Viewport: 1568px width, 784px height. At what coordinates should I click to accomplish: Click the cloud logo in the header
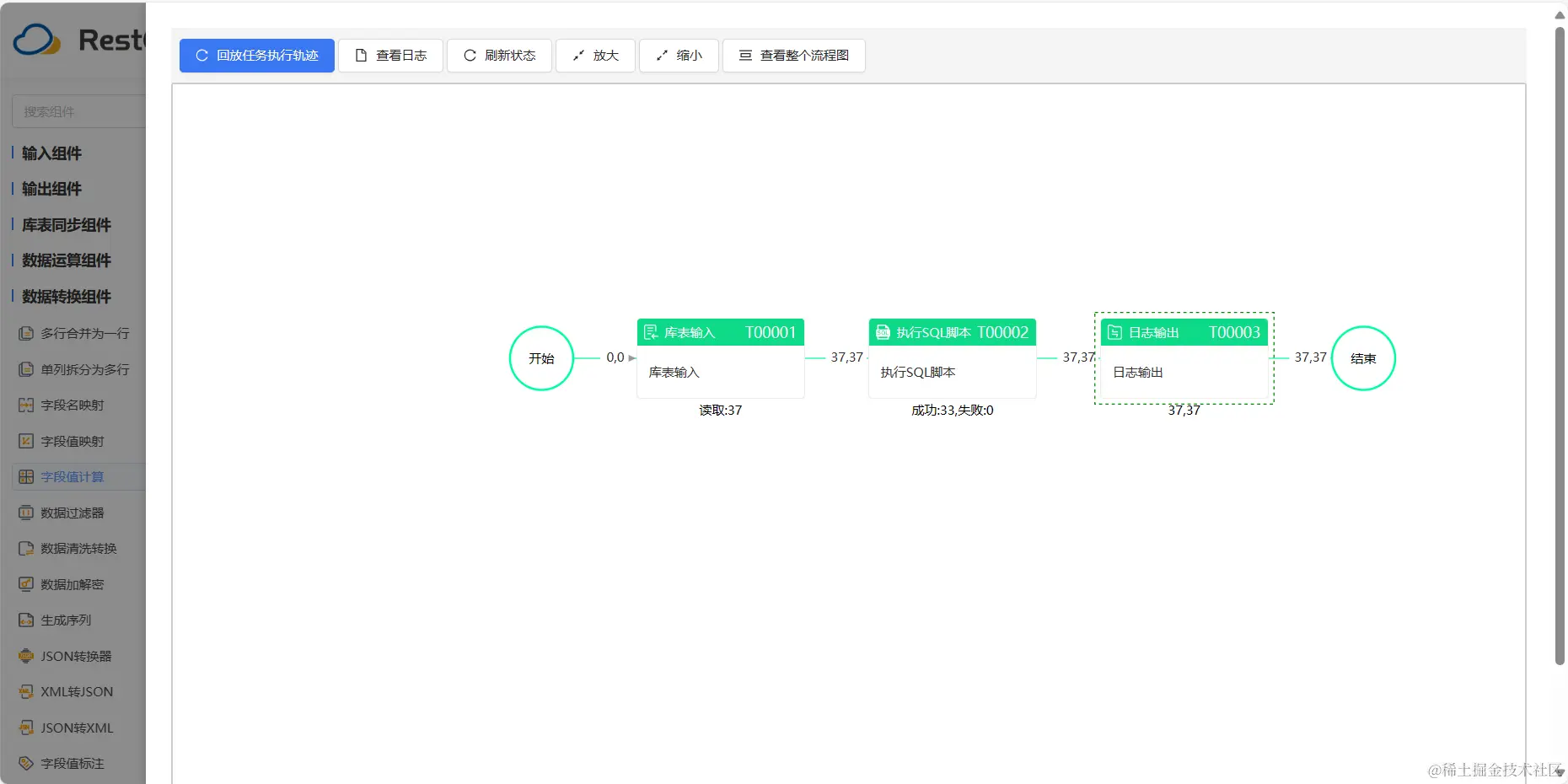tap(37, 40)
